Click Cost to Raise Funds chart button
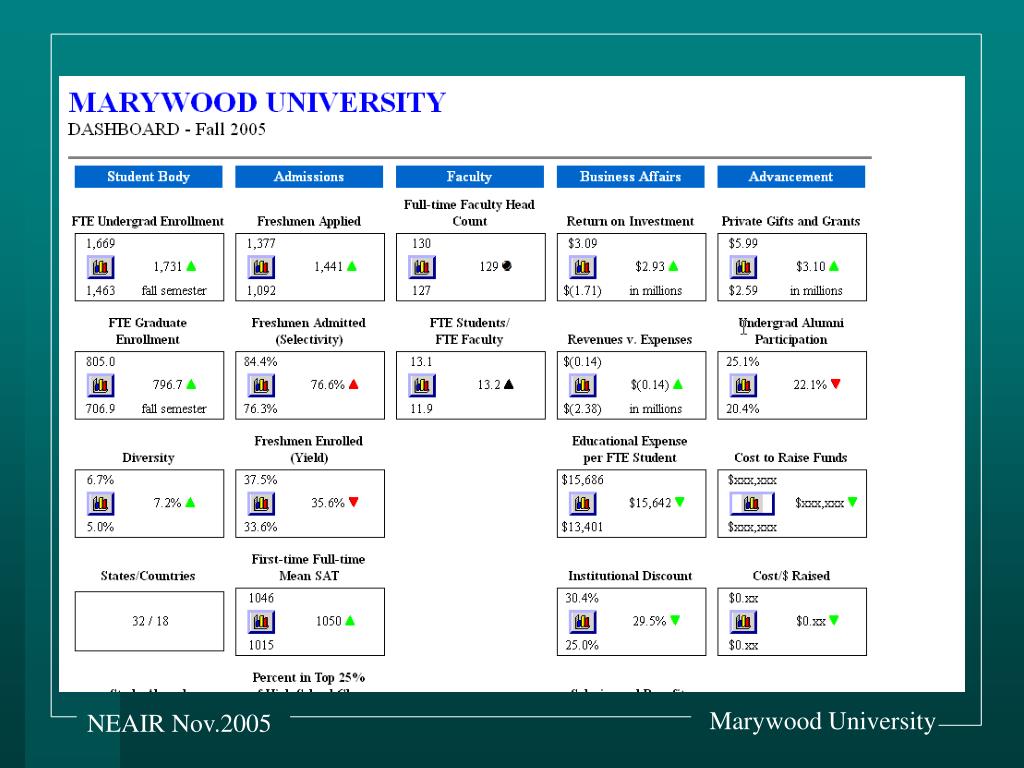This screenshot has height=768, width=1024. tap(752, 503)
